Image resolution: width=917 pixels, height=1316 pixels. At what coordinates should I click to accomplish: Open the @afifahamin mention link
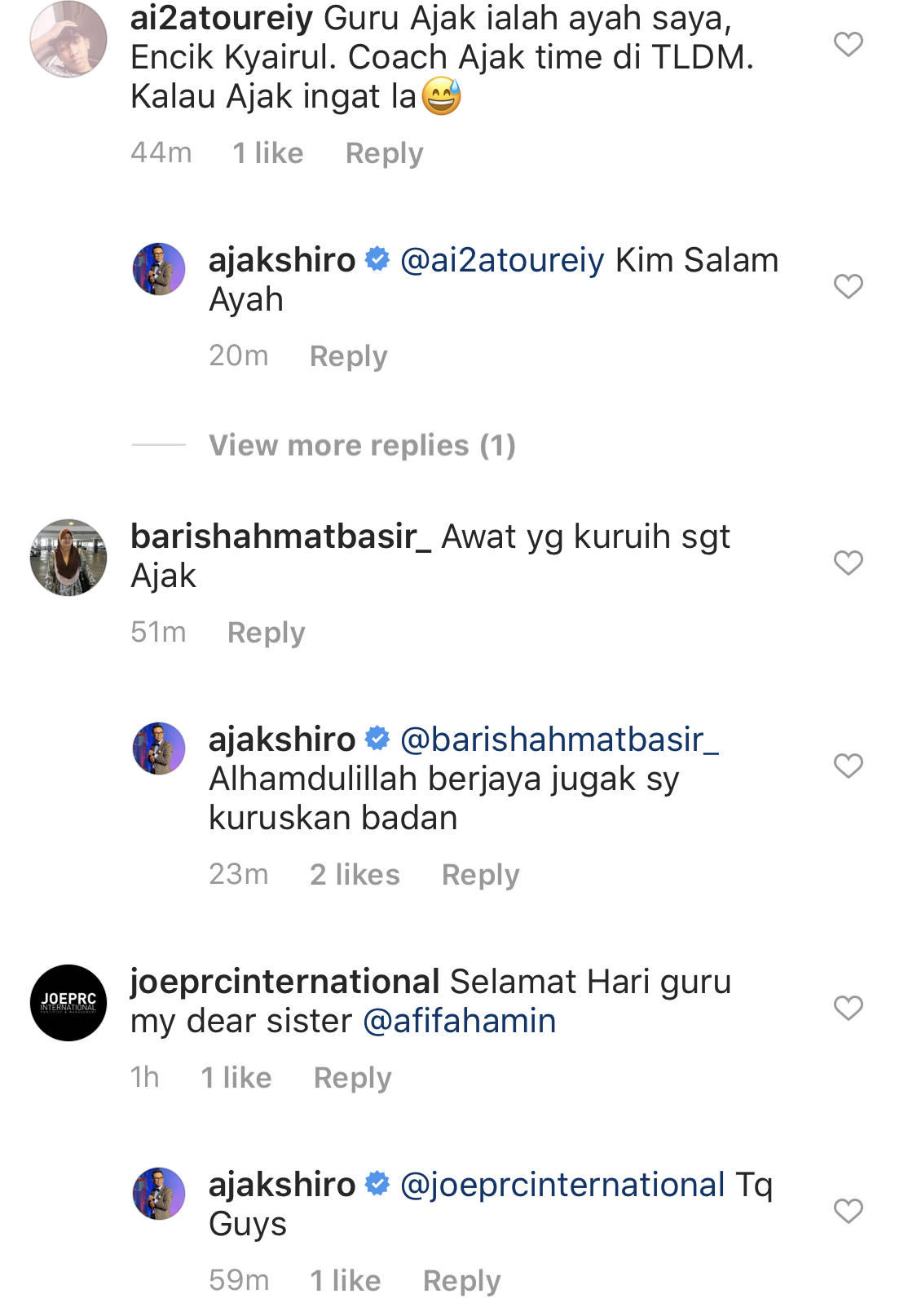[459, 1021]
